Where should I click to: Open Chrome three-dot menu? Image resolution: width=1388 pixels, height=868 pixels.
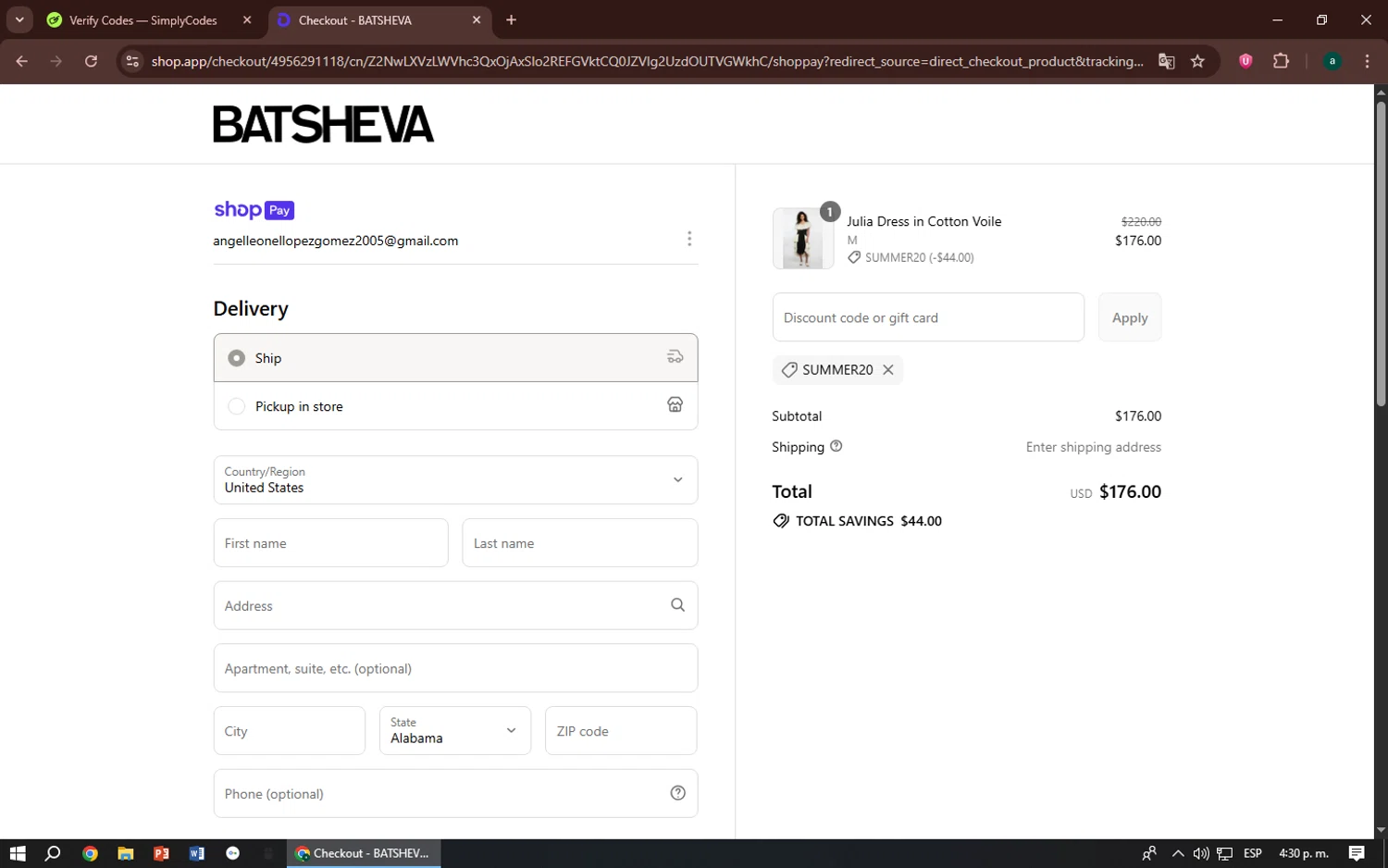[x=1367, y=61]
